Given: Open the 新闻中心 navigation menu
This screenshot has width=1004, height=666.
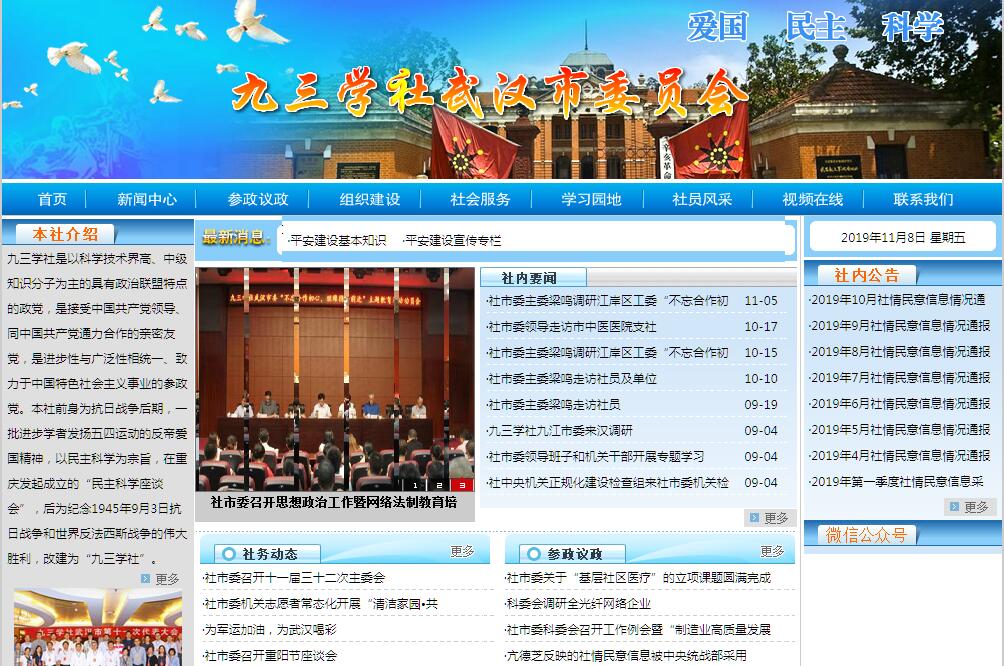Looking at the screenshot, I should click(x=147, y=199).
